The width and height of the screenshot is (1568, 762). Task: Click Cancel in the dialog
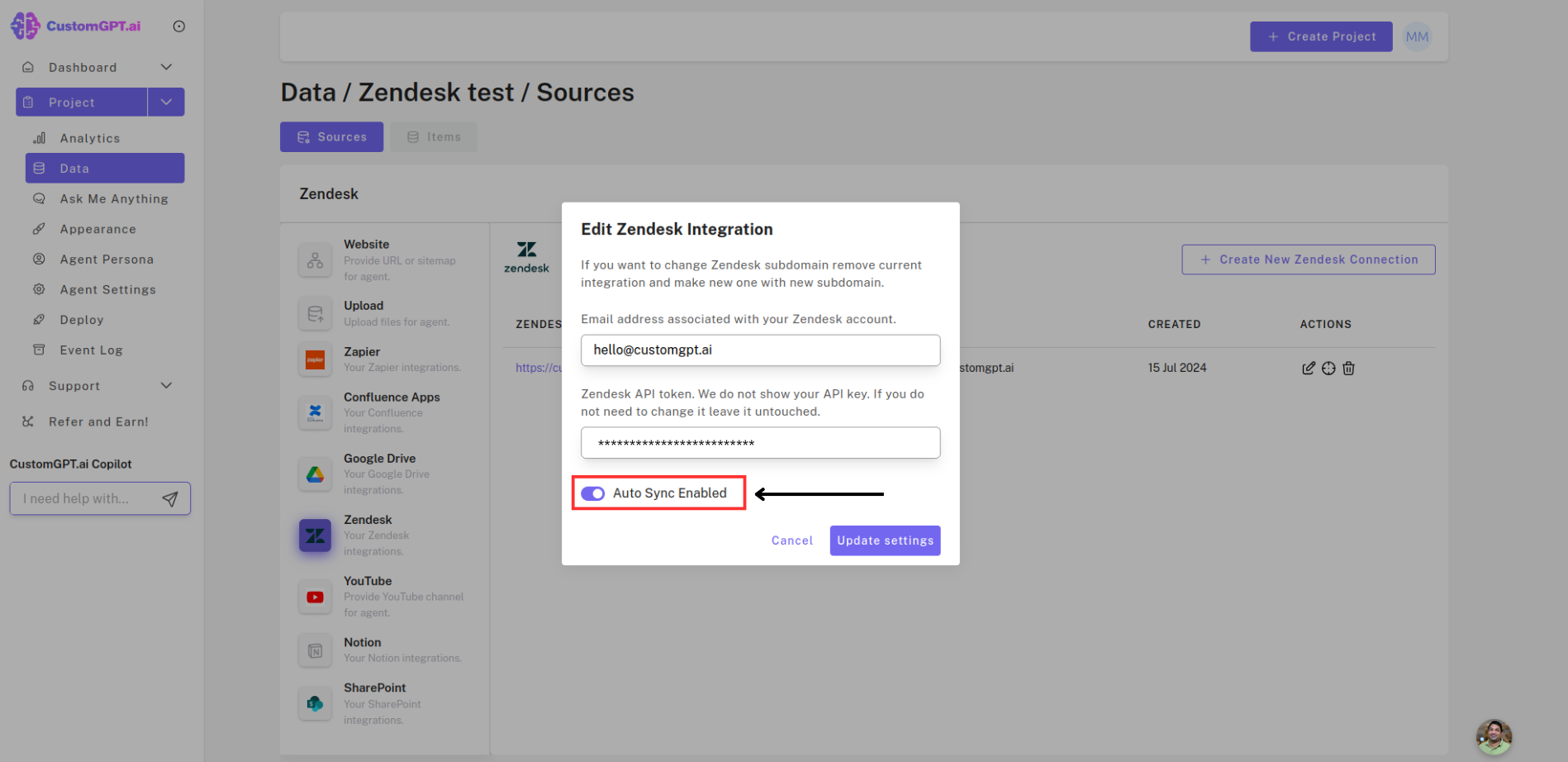tap(791, 541)
